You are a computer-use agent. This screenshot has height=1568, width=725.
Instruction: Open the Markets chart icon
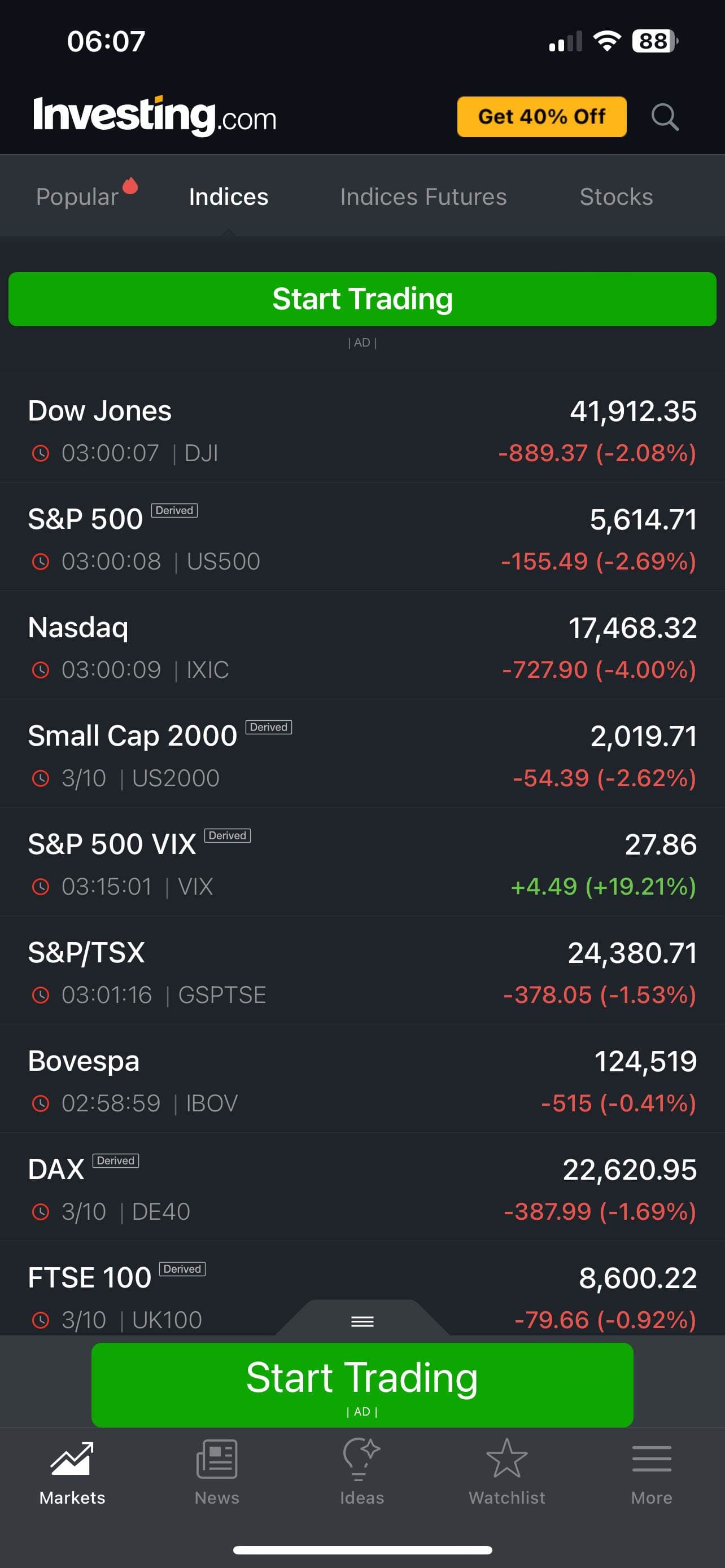[72, 1458]
